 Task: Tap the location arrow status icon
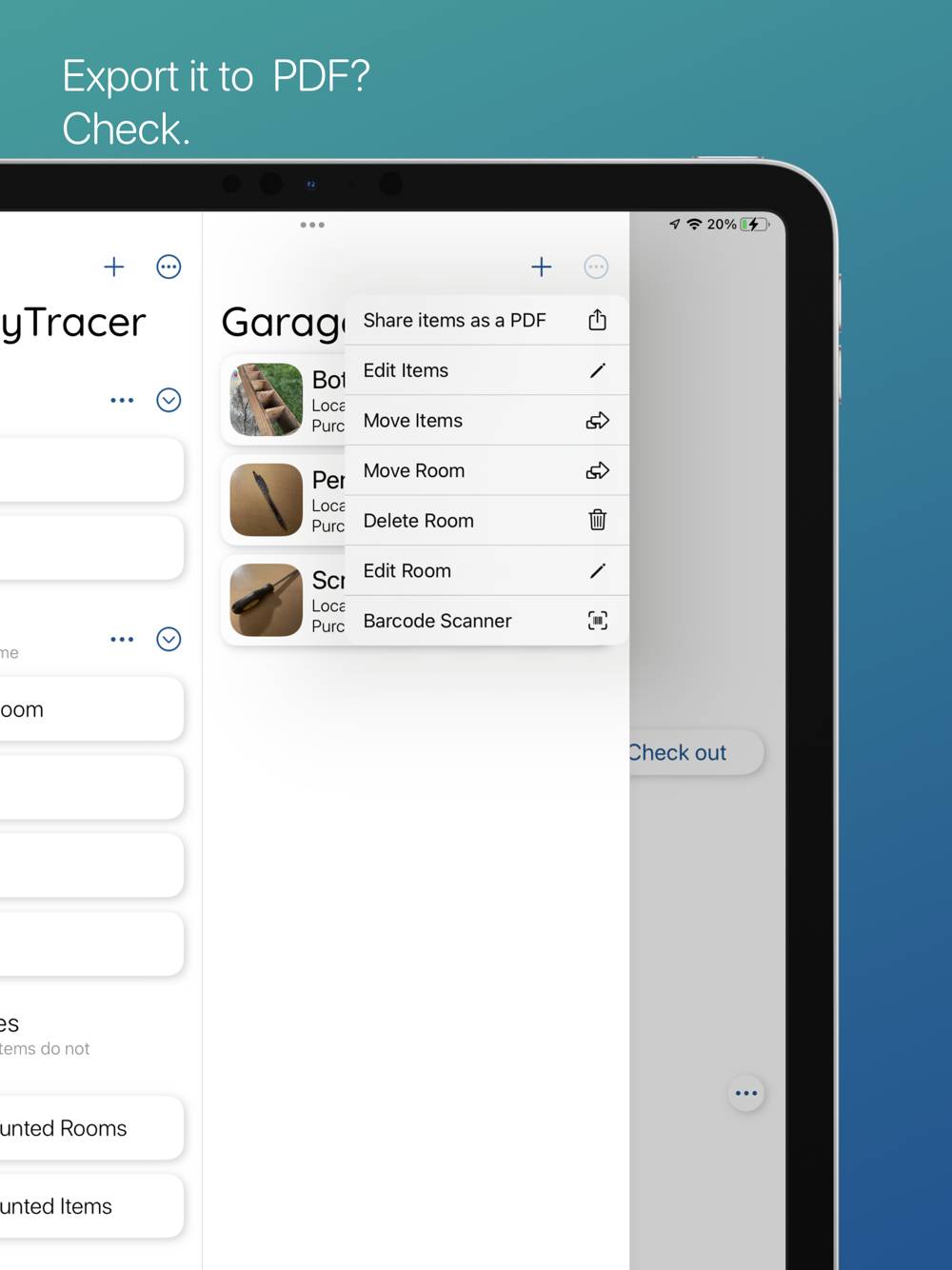click(675, 225)
